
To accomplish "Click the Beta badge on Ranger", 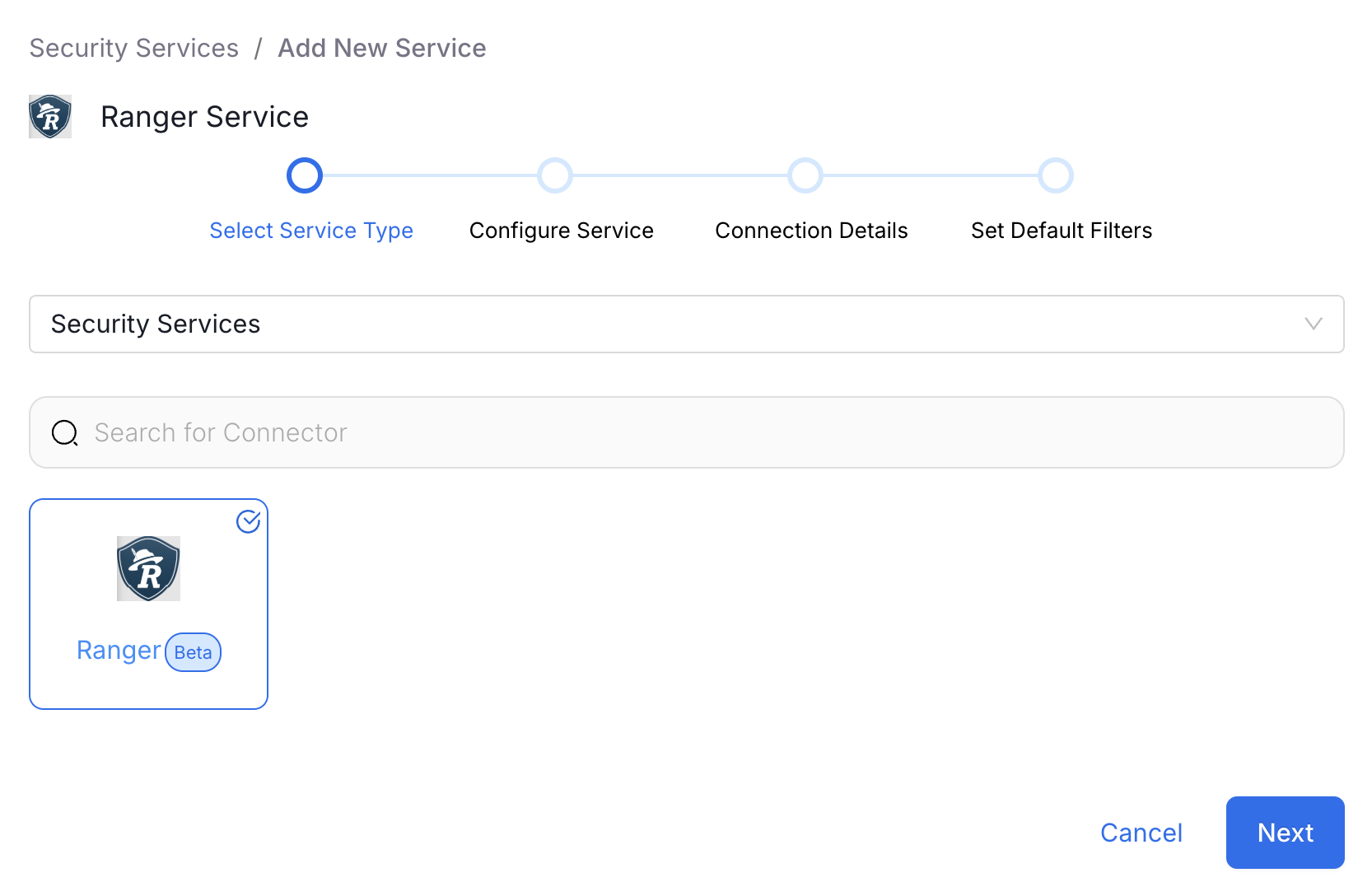I will coord(193,651).
